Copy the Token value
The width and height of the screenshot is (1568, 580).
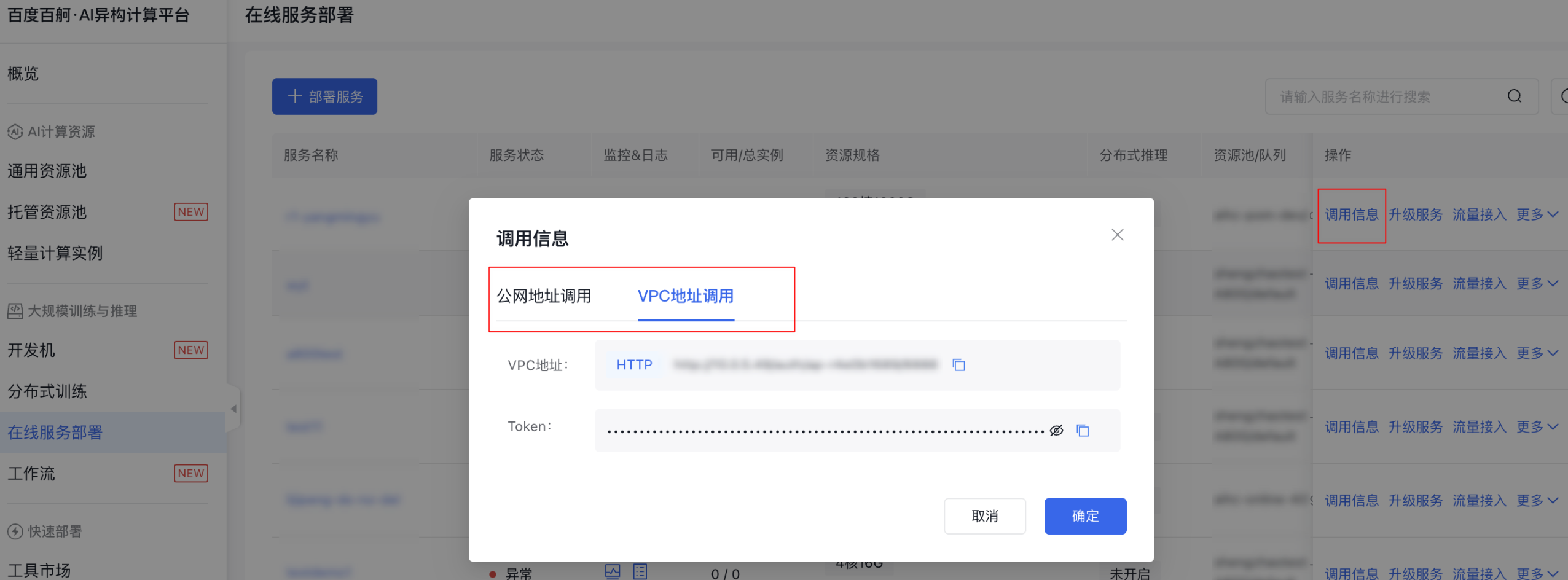point(1083,431)
